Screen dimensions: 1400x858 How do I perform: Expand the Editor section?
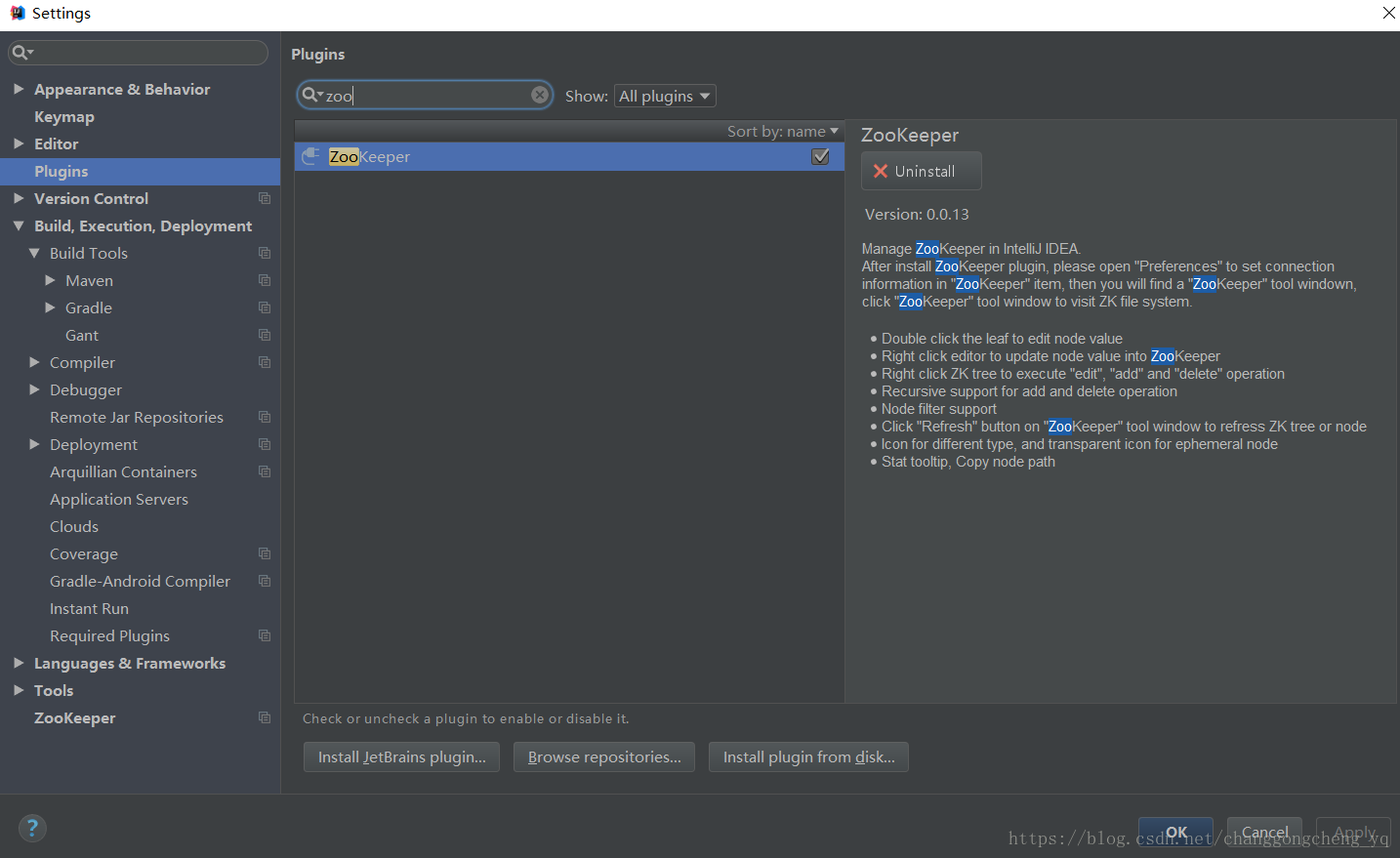point(19,143)
